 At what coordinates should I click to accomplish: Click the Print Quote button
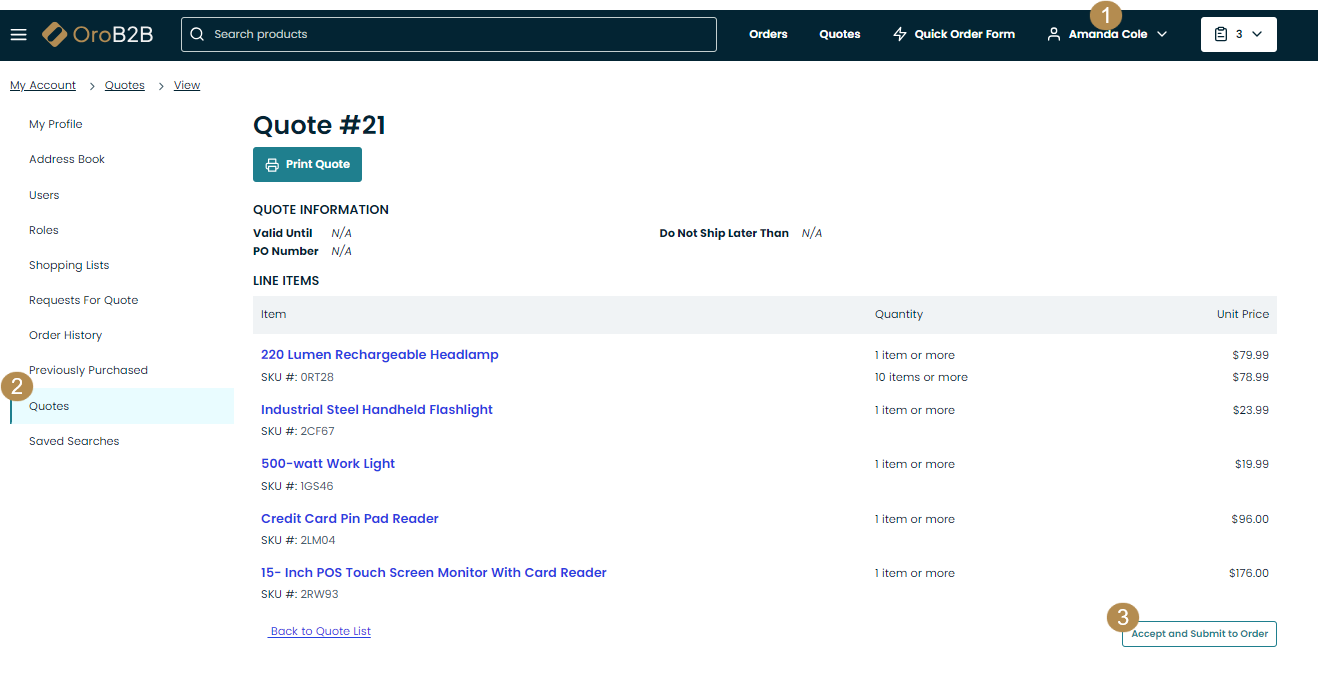tap(307, 165)
